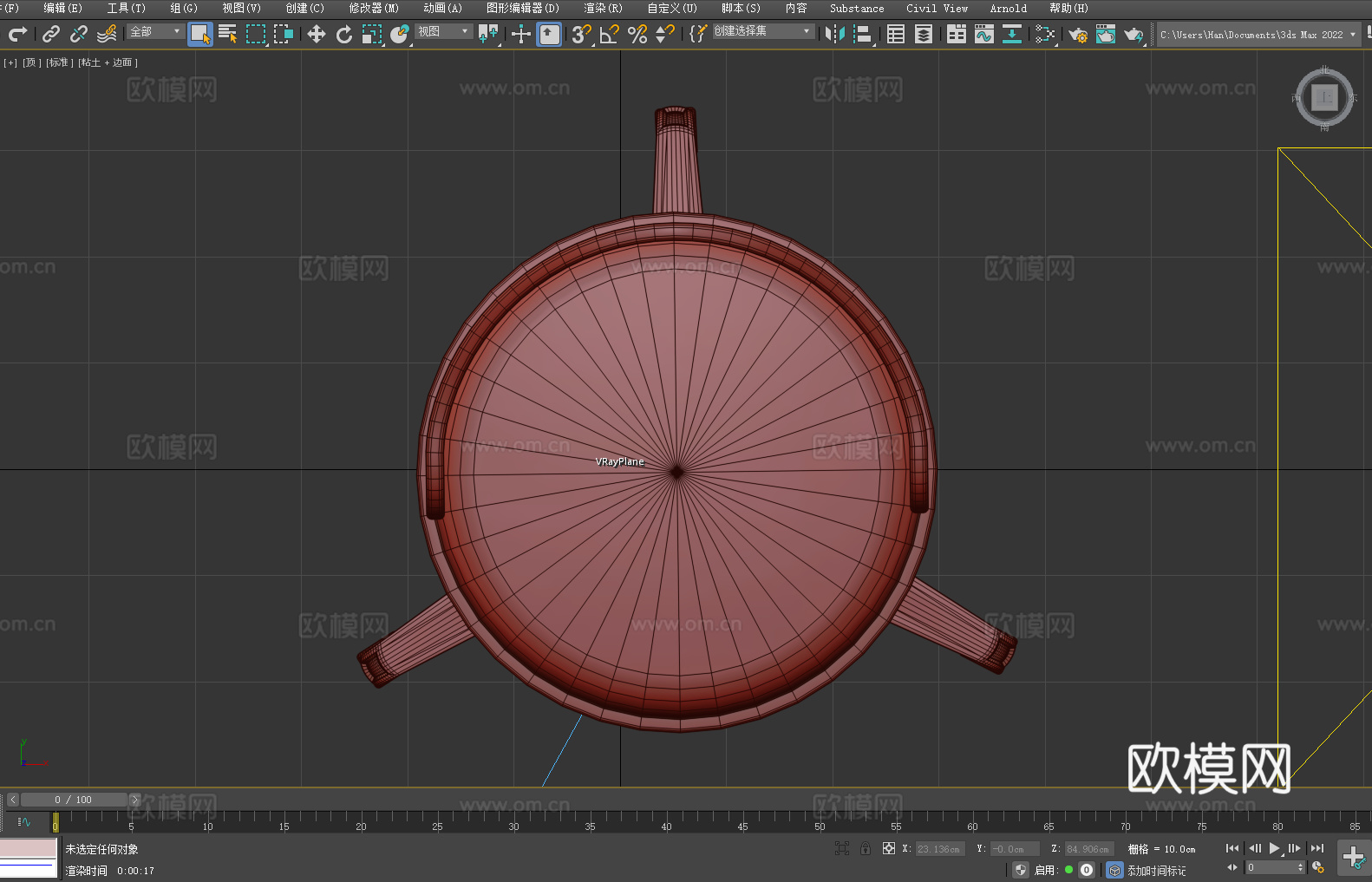Toggle 3D Snaps

click(581, 34)
